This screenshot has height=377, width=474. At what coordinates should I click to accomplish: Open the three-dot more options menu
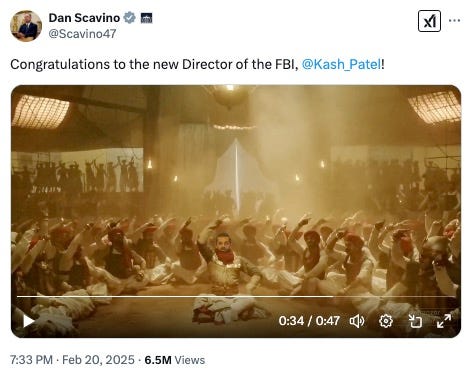(x=455, y=21)
